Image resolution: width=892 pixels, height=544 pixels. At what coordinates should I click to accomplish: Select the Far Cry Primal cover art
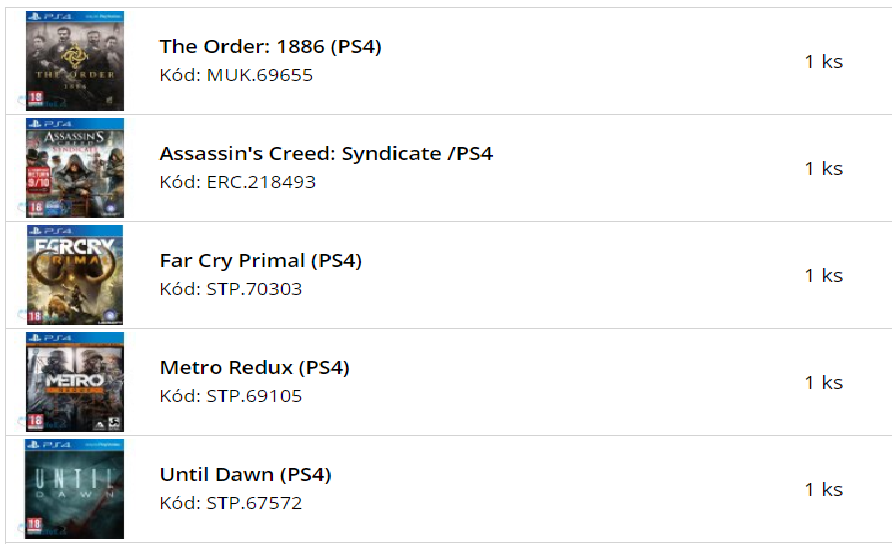(x=75, y=275)
